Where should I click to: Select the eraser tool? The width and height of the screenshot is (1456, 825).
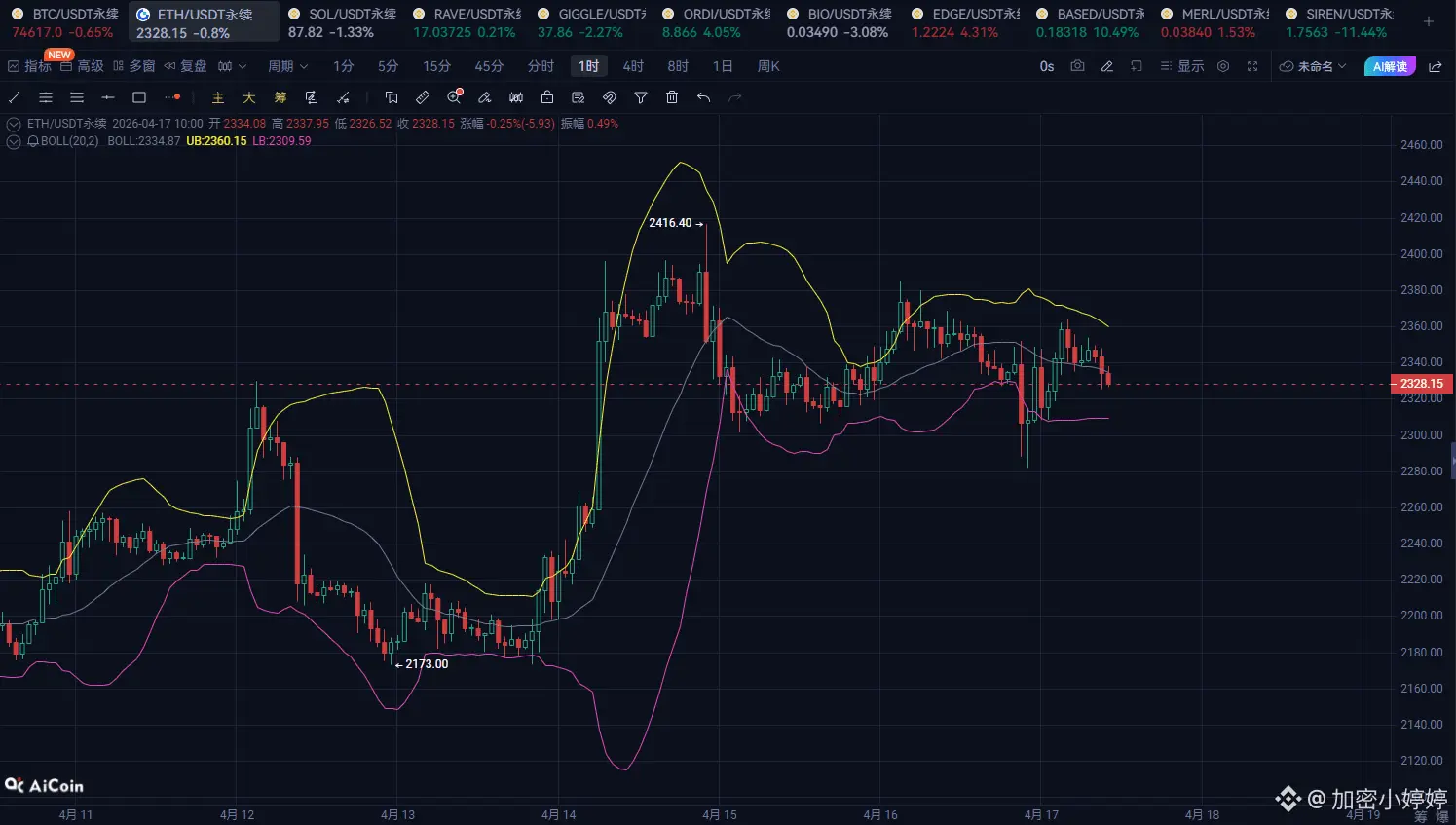pyautogui.click(x=485, y=97)
